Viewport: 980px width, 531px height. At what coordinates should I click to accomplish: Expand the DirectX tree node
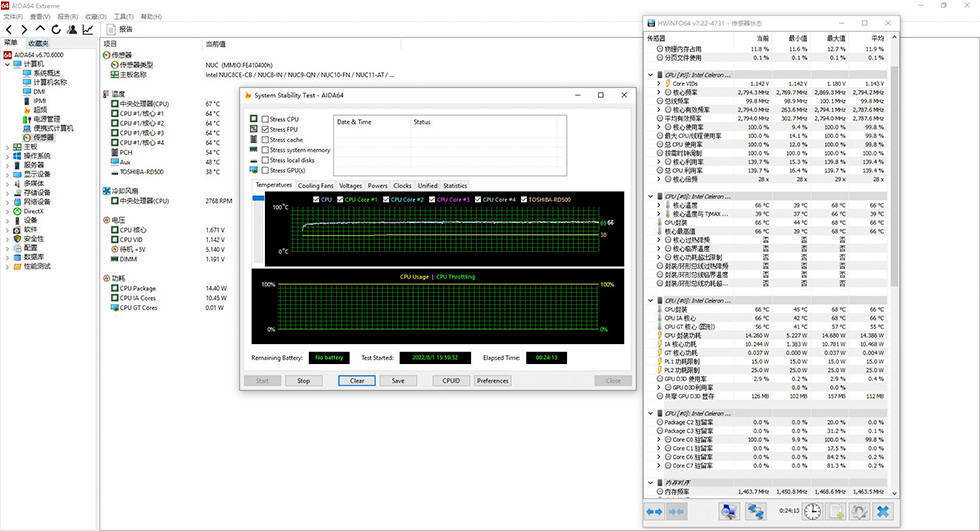[9, 211]
